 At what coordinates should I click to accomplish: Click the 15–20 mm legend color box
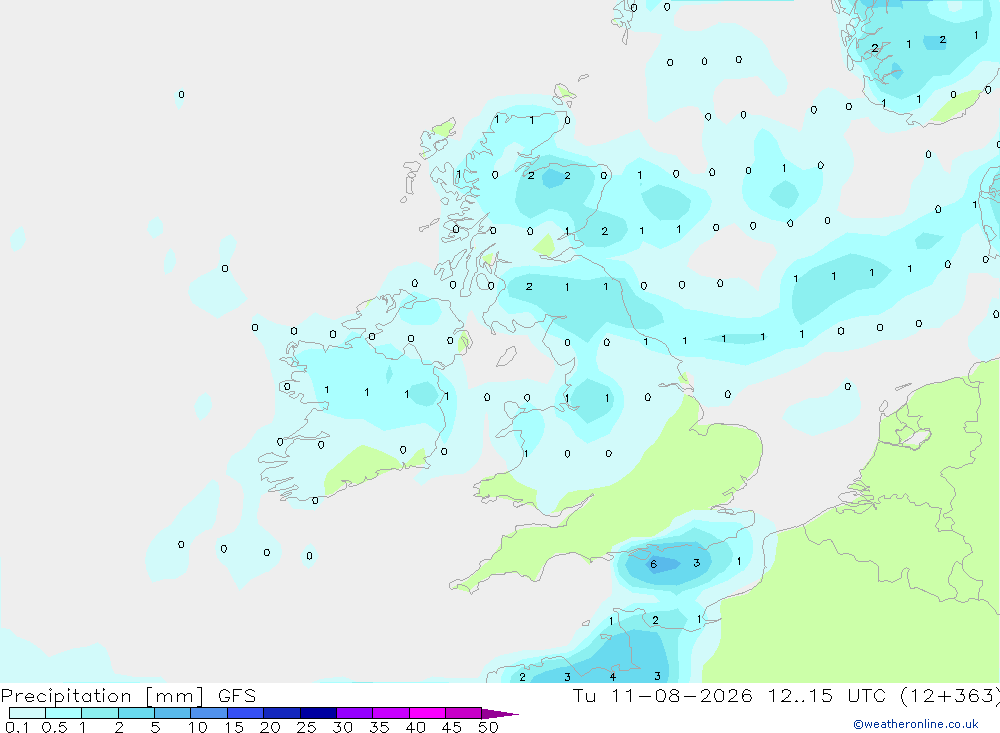point(246,713)
